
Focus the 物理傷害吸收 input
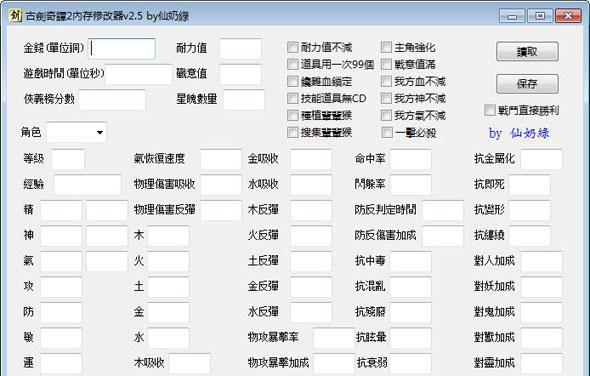221,184
